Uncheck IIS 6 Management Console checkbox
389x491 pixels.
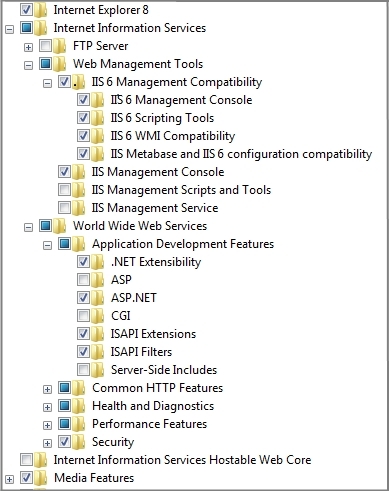83,100
